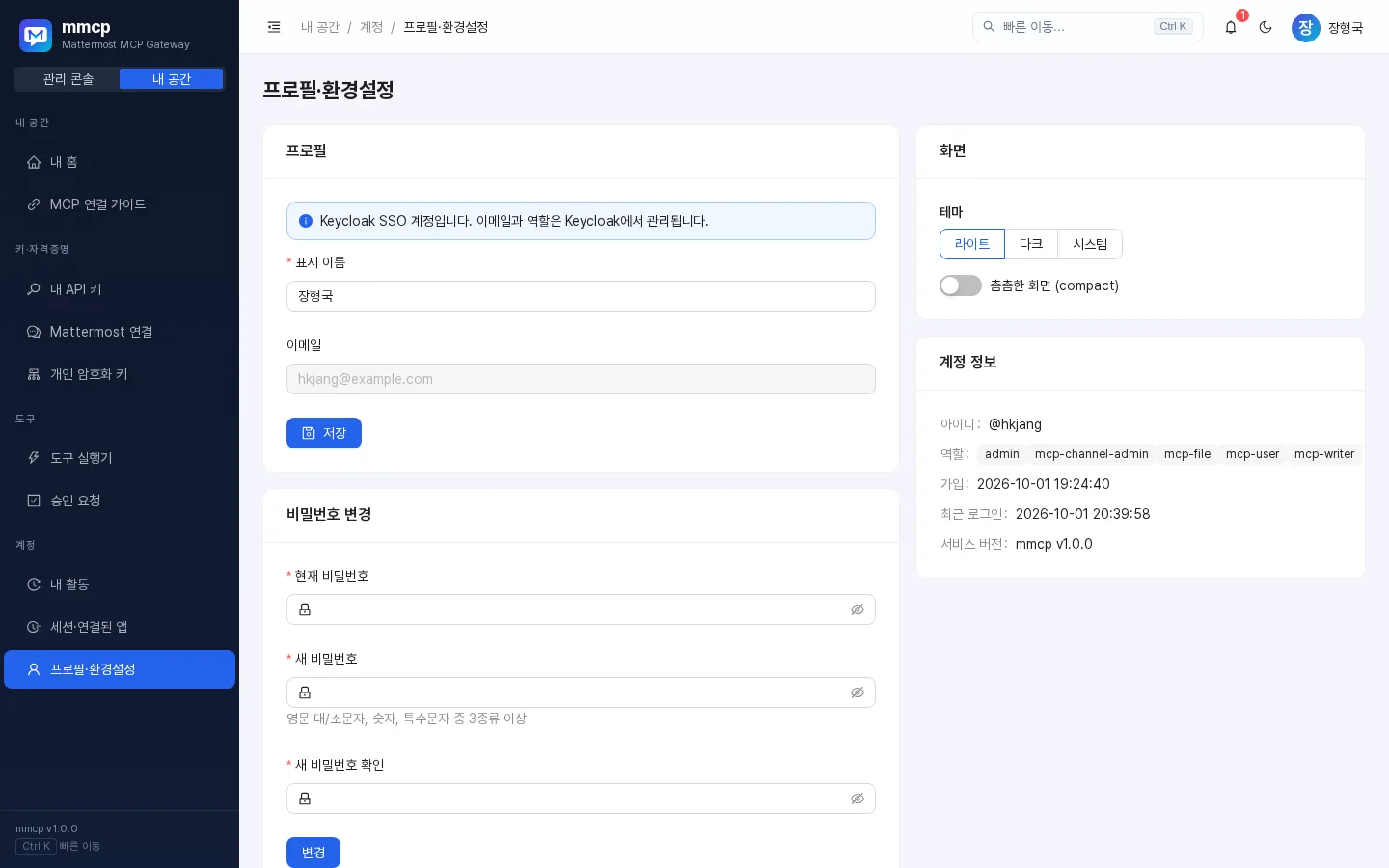This screenshot has height=868, width=1389.
Task: Open Mattermost 연결 menu item
Action: 120,332
